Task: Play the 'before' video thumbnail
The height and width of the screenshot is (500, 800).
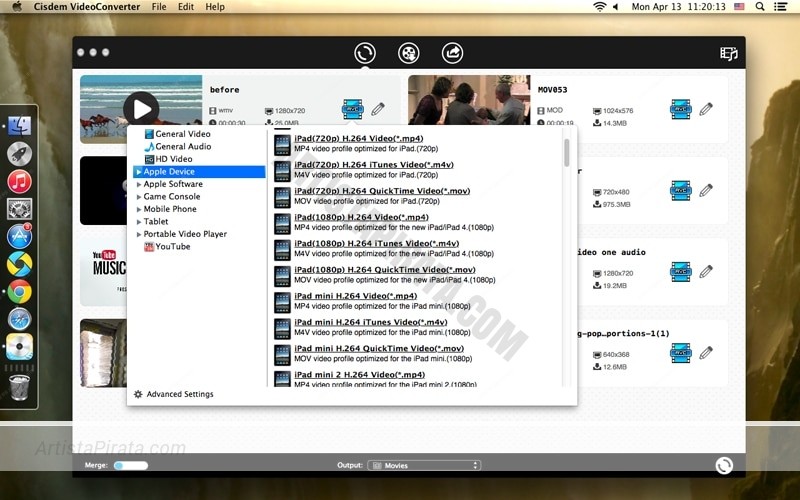Action: coord(141,109)
